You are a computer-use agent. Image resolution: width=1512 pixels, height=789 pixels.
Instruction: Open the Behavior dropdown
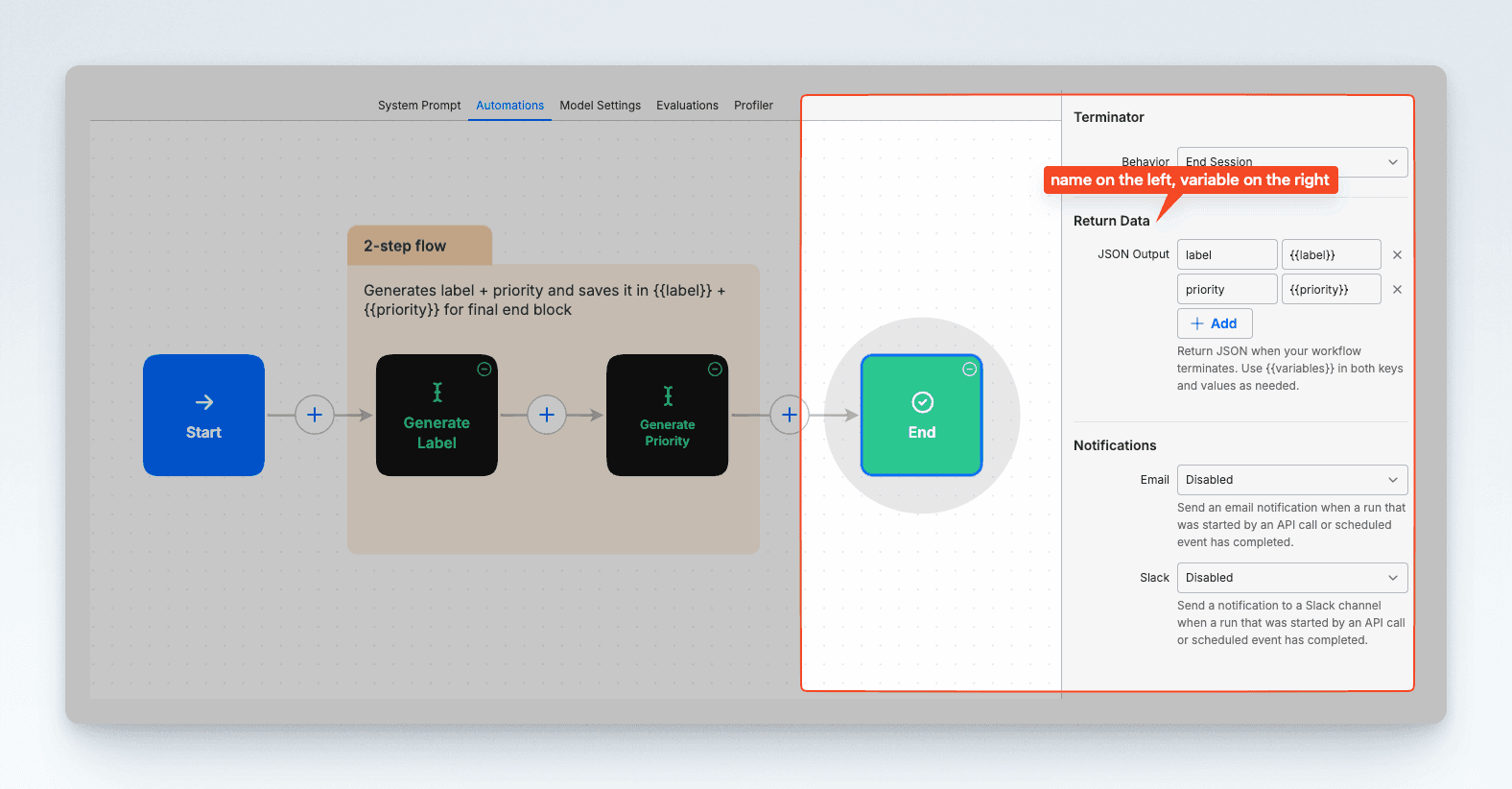[x=1291, y=161]
